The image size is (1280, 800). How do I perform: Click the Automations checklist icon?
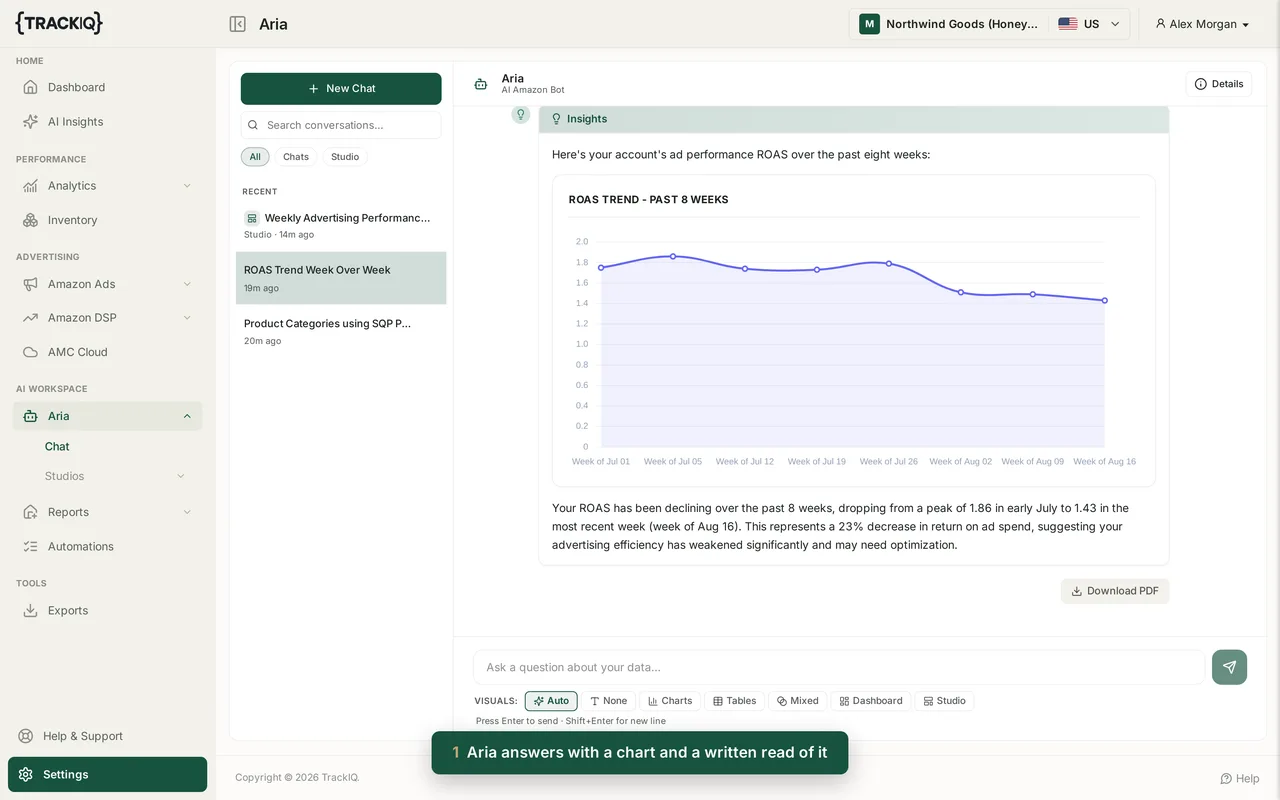31,546
